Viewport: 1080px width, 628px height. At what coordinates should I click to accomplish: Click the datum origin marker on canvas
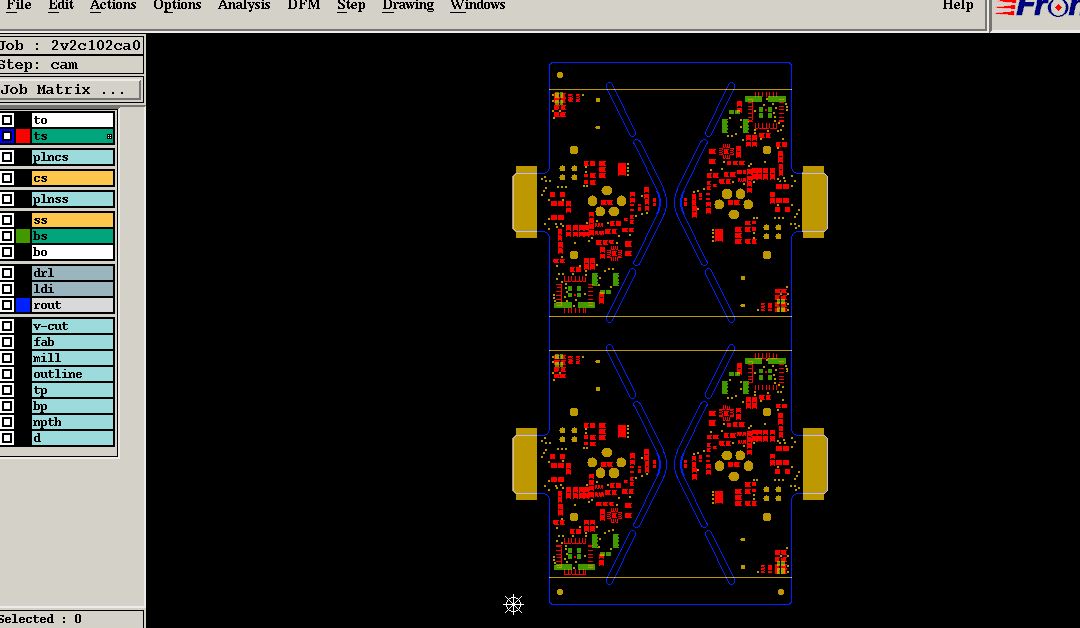point(513,605)
